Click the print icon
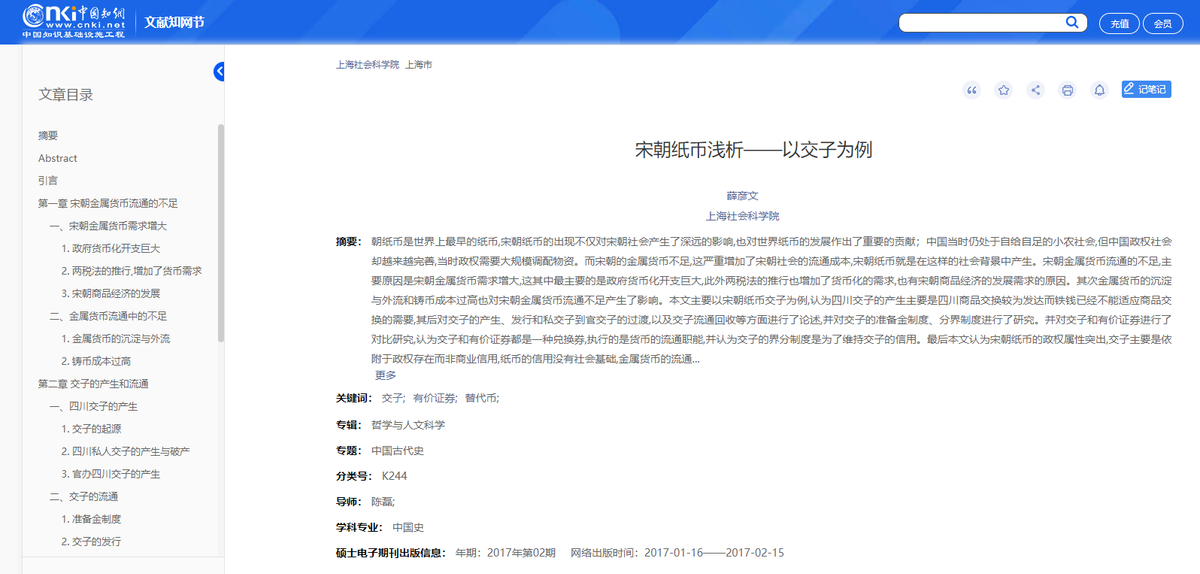The width and height of the screenshot is (1200, 574). (x=1067, y=90)
